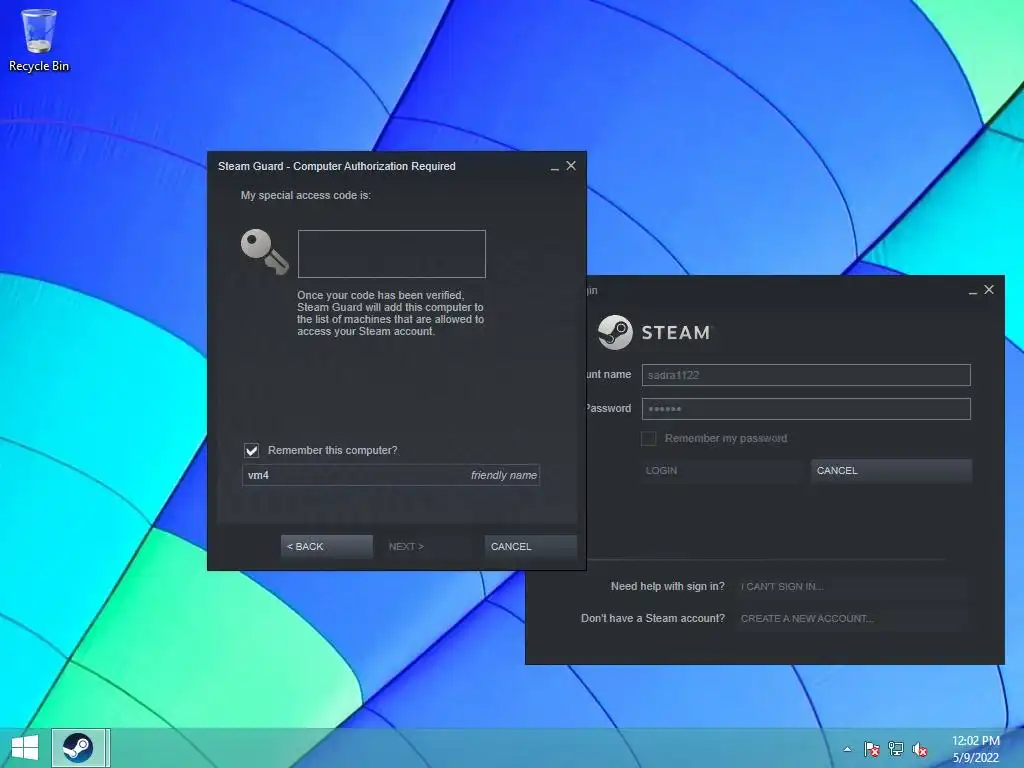Cancel the Steam login window
1024x768 pixels.
(891, 470)
